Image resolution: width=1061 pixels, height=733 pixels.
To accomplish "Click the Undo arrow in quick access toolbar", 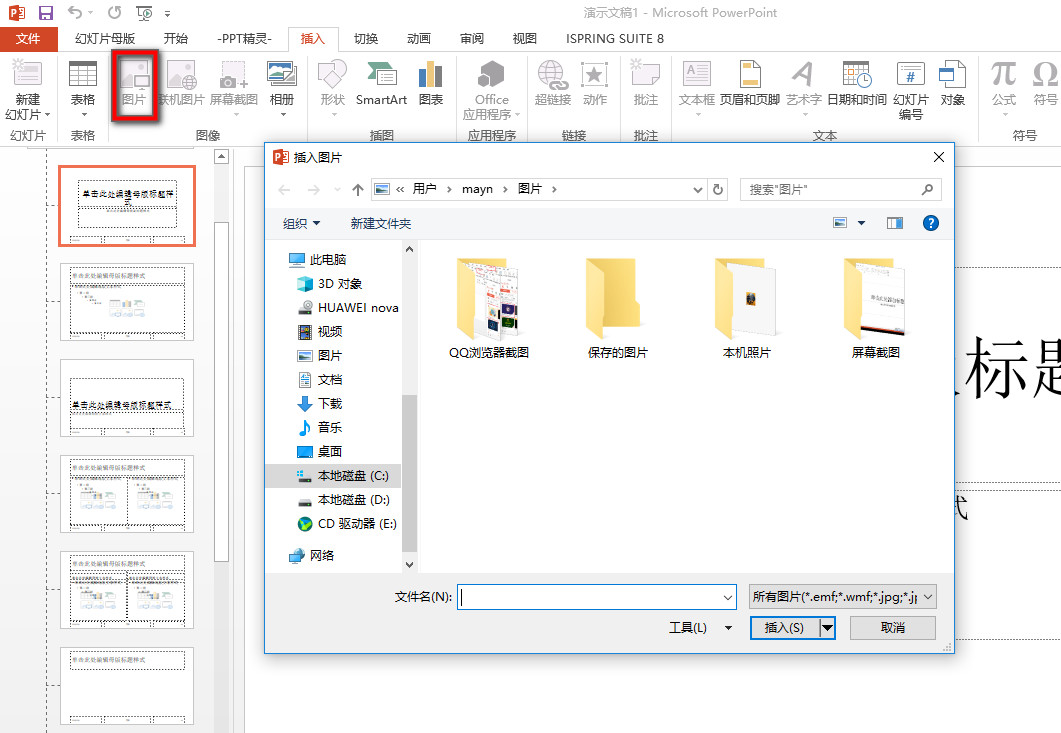I will 74,13.
